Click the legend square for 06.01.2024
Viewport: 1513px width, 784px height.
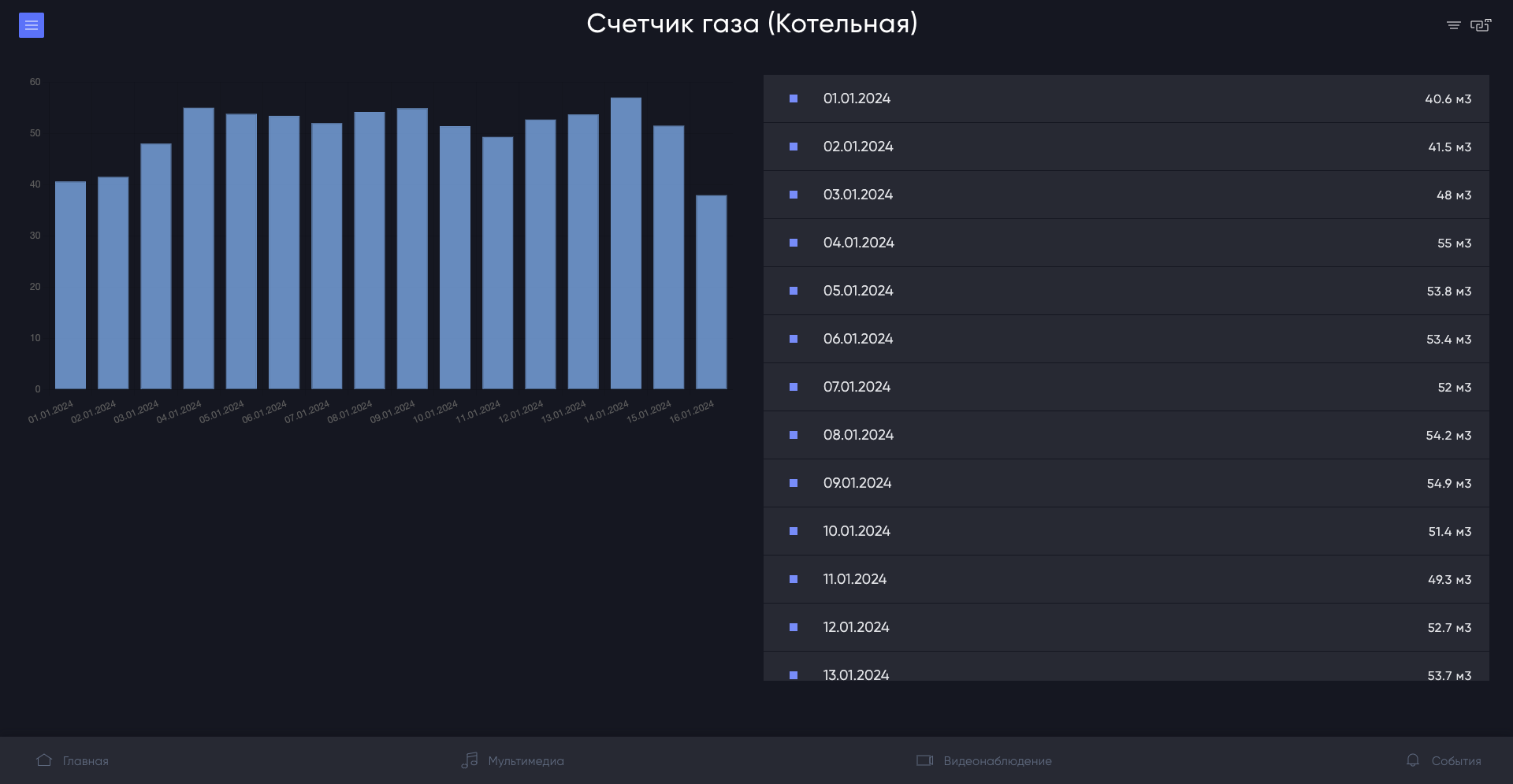(x=794, y=339)
